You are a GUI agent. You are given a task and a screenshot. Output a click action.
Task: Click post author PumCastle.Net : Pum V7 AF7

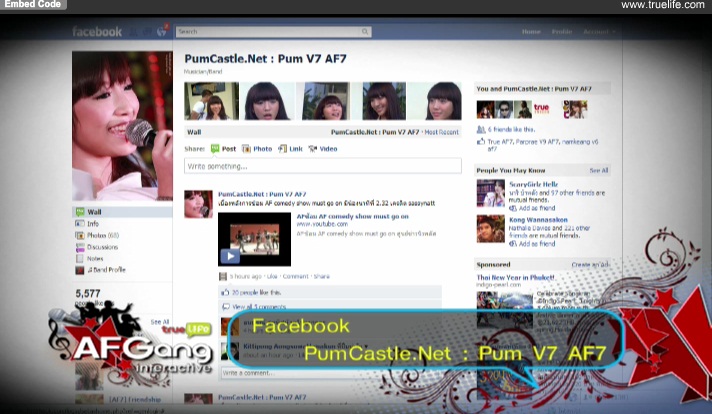click(262, 194)
